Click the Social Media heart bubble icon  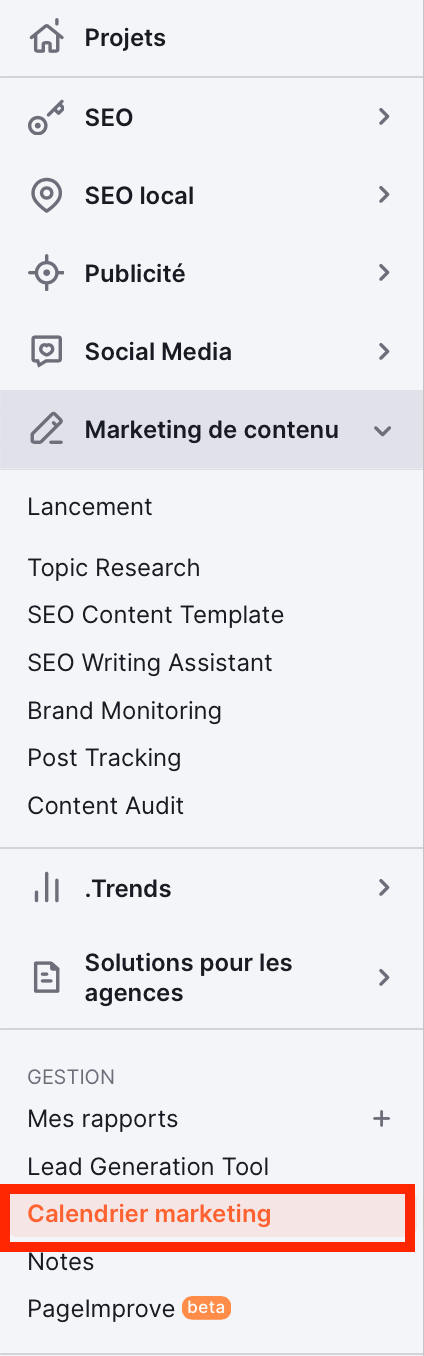click(46, 352)
